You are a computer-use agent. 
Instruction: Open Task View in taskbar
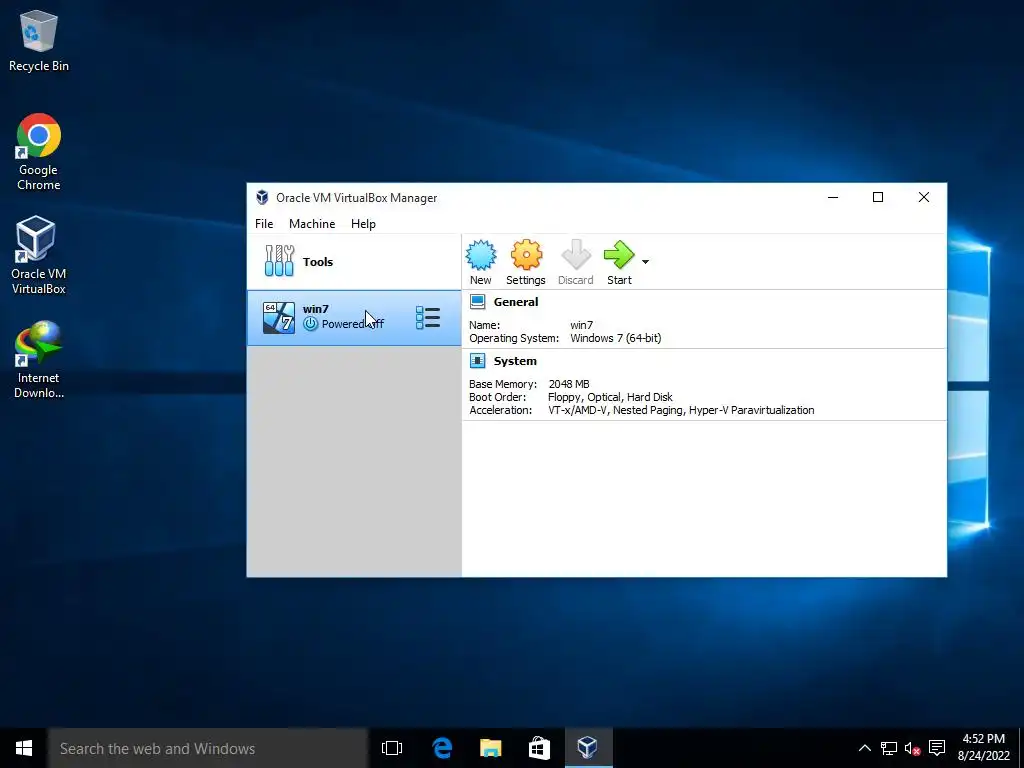tap(392, 748)
